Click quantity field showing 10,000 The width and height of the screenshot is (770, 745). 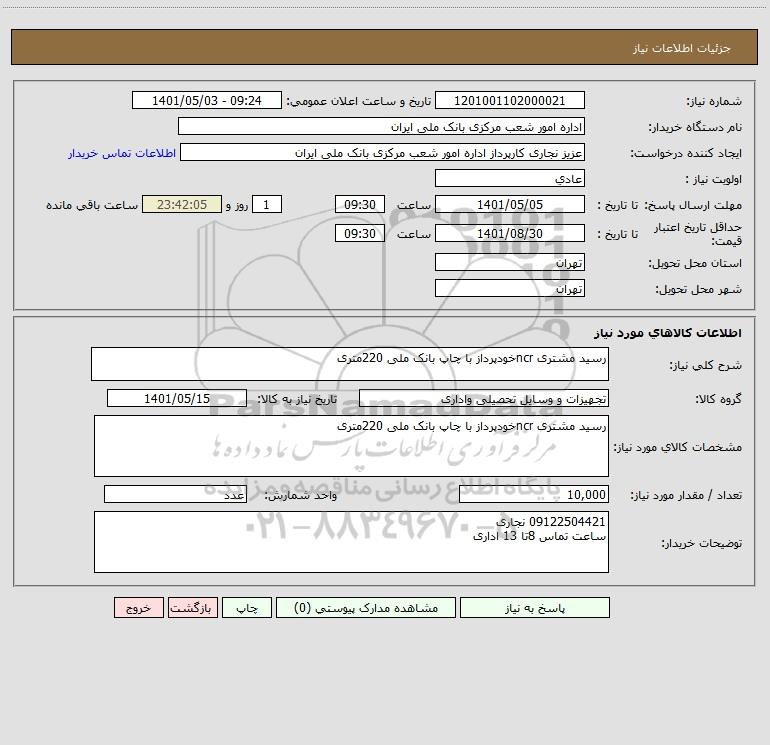pyautogui.click(x=534, y=495)
